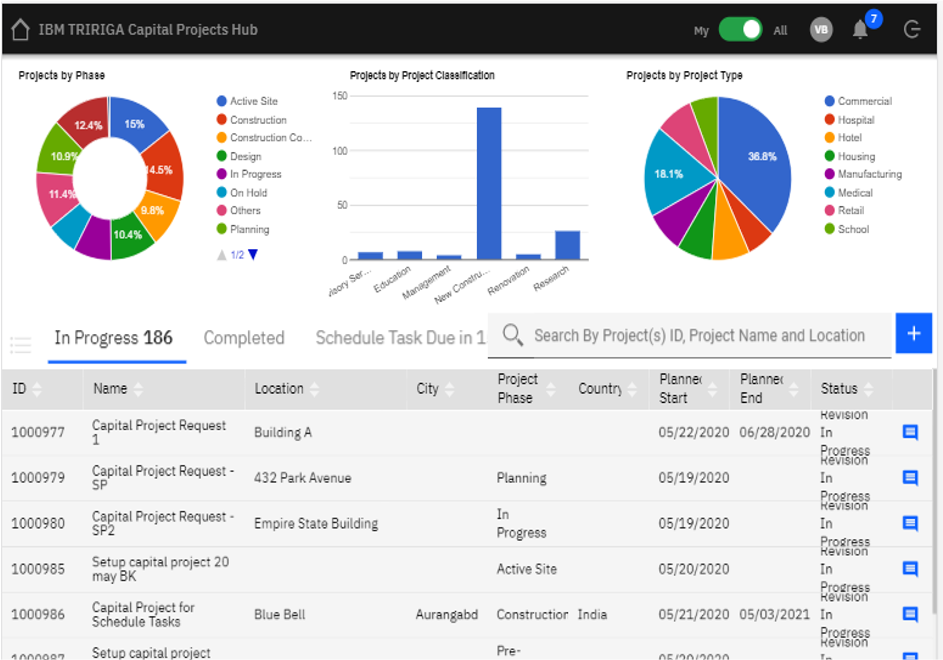This screenshot has width=943, height=660.
Task: Click IBM TRIRIGA Capital Projects Hub title
Action: (148, 29)
